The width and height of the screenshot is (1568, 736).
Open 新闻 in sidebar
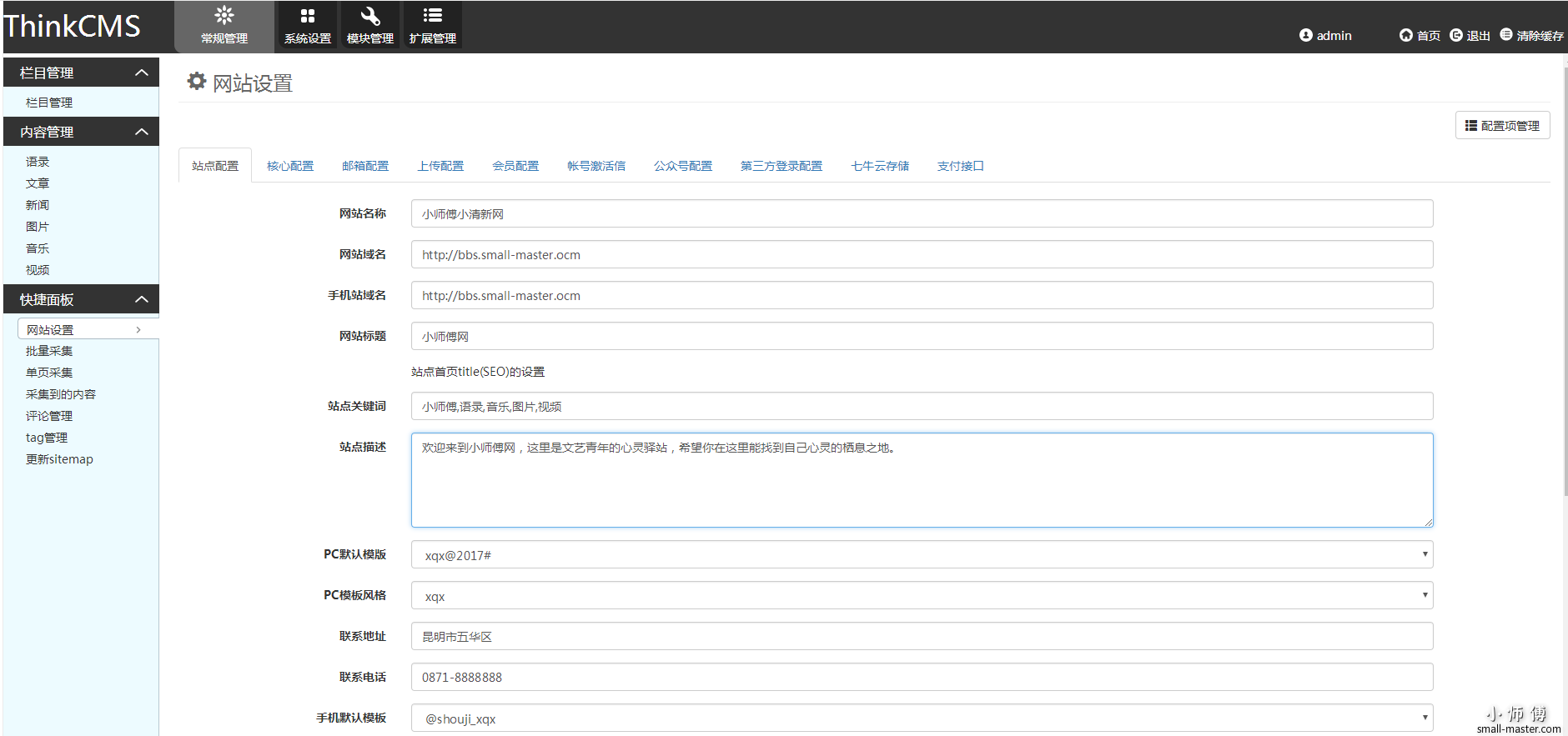pos(38,205)
